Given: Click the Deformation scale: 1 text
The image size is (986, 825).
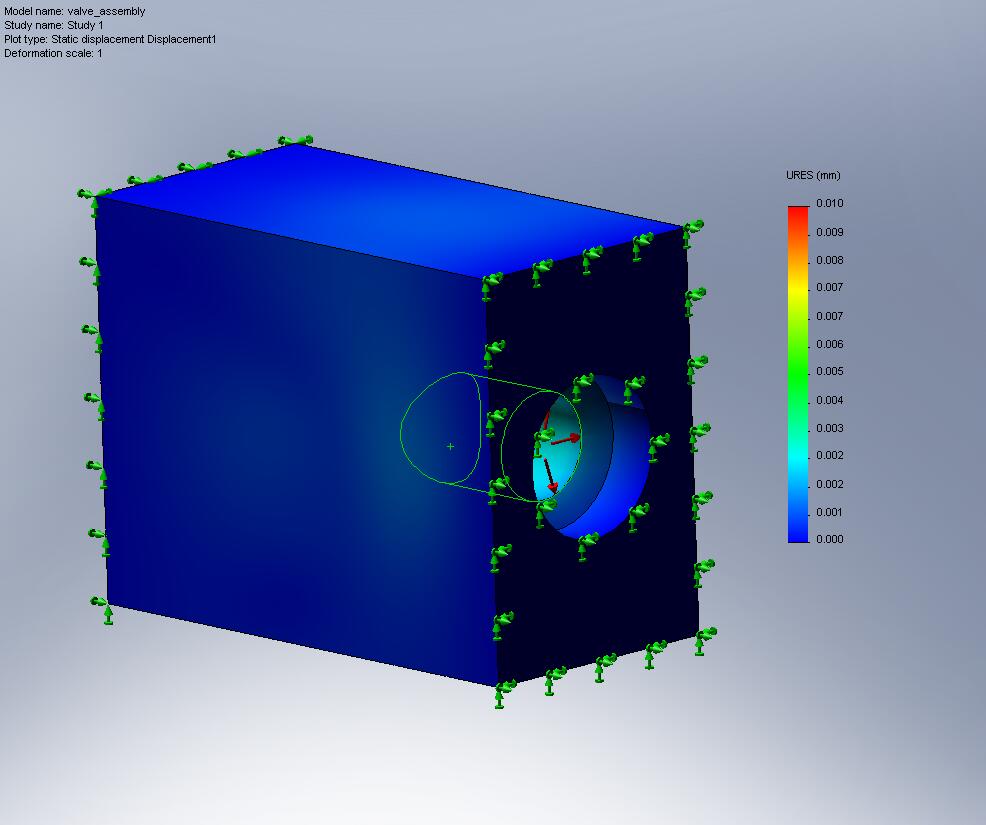Looking at the screenshot, I should pyautogui.click(x=53, y=53).
